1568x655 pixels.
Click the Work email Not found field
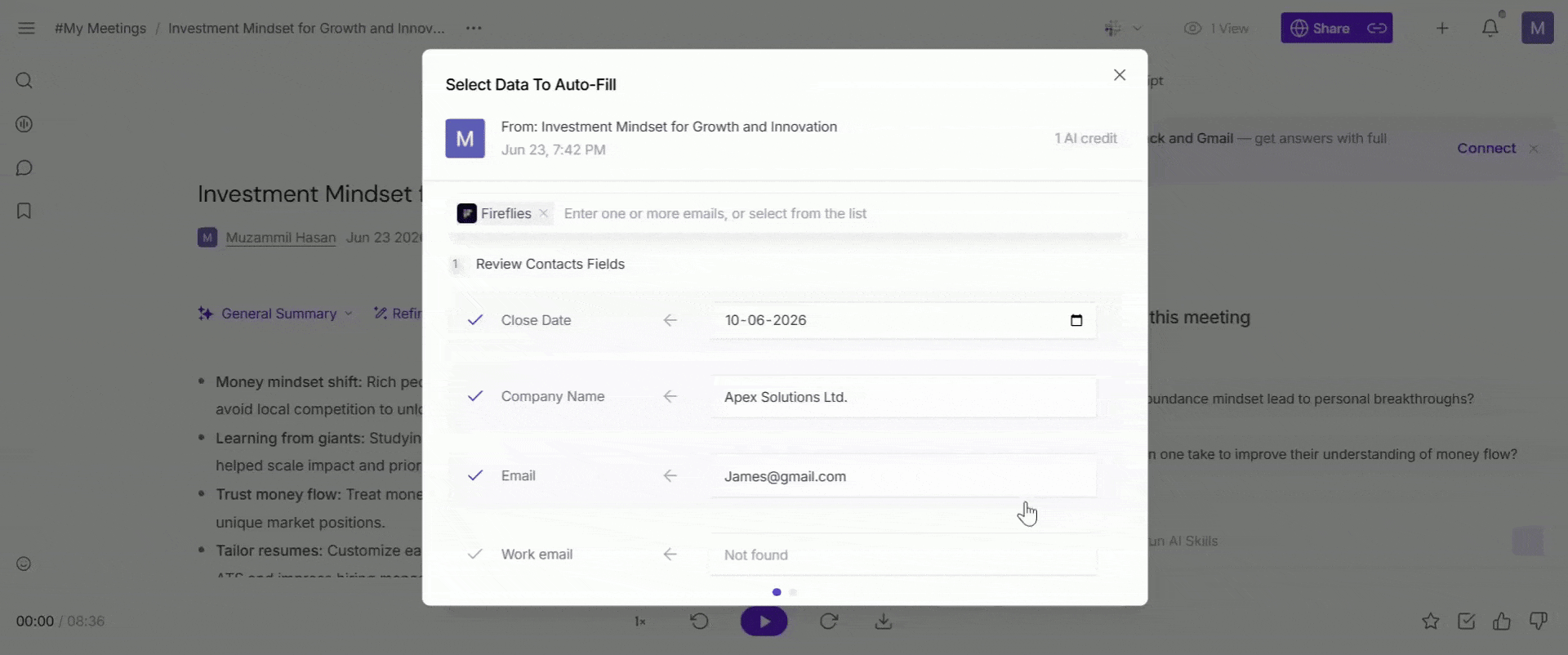coord(903,555)
